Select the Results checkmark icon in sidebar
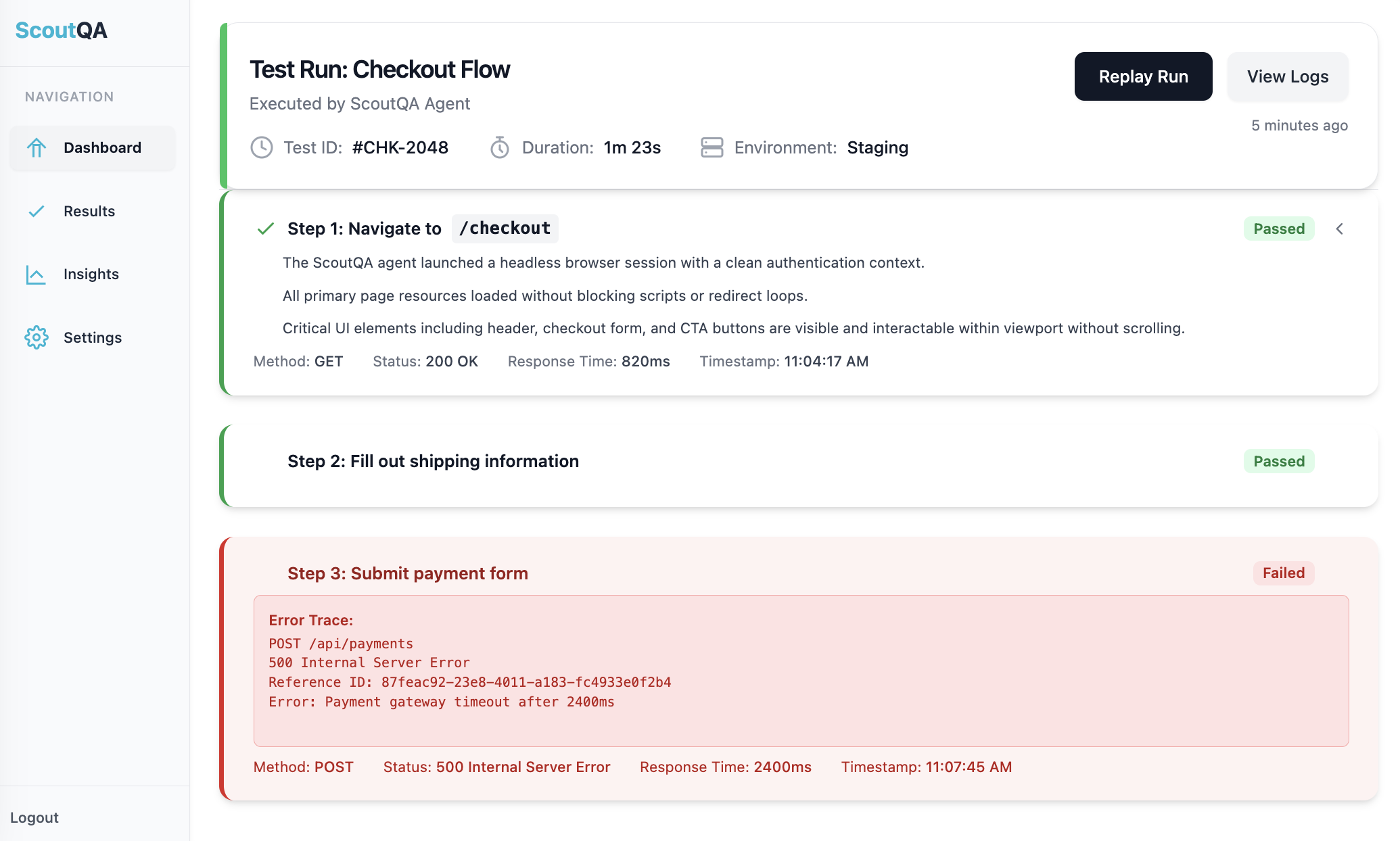Screen dimensions: 1400x841 [37, 211]
